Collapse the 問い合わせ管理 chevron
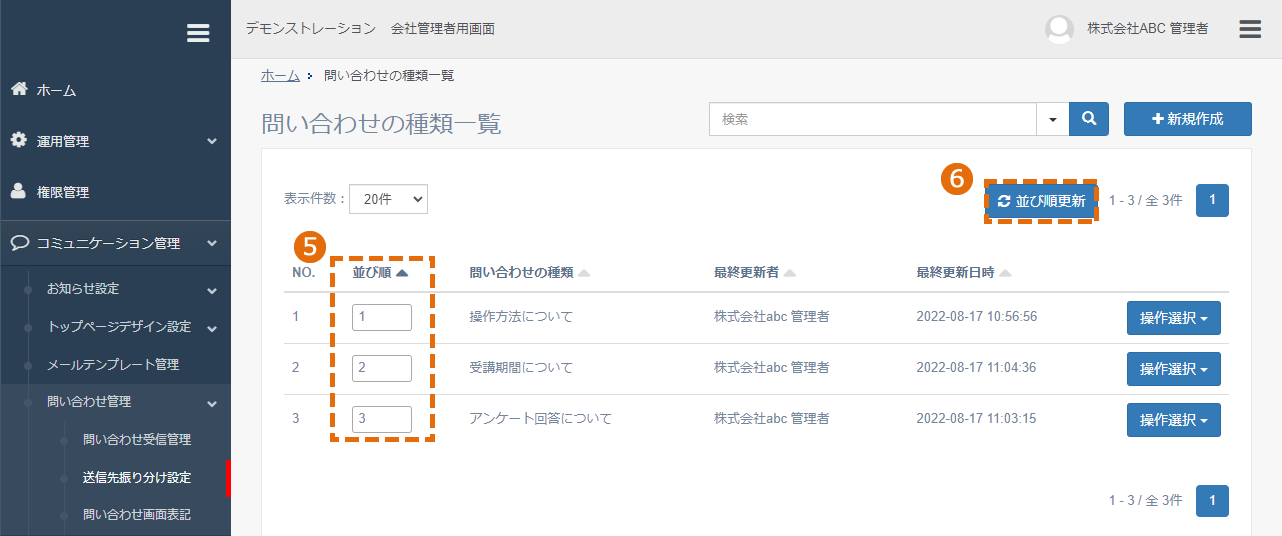1282x536 pixels. [x=212, y=403]
